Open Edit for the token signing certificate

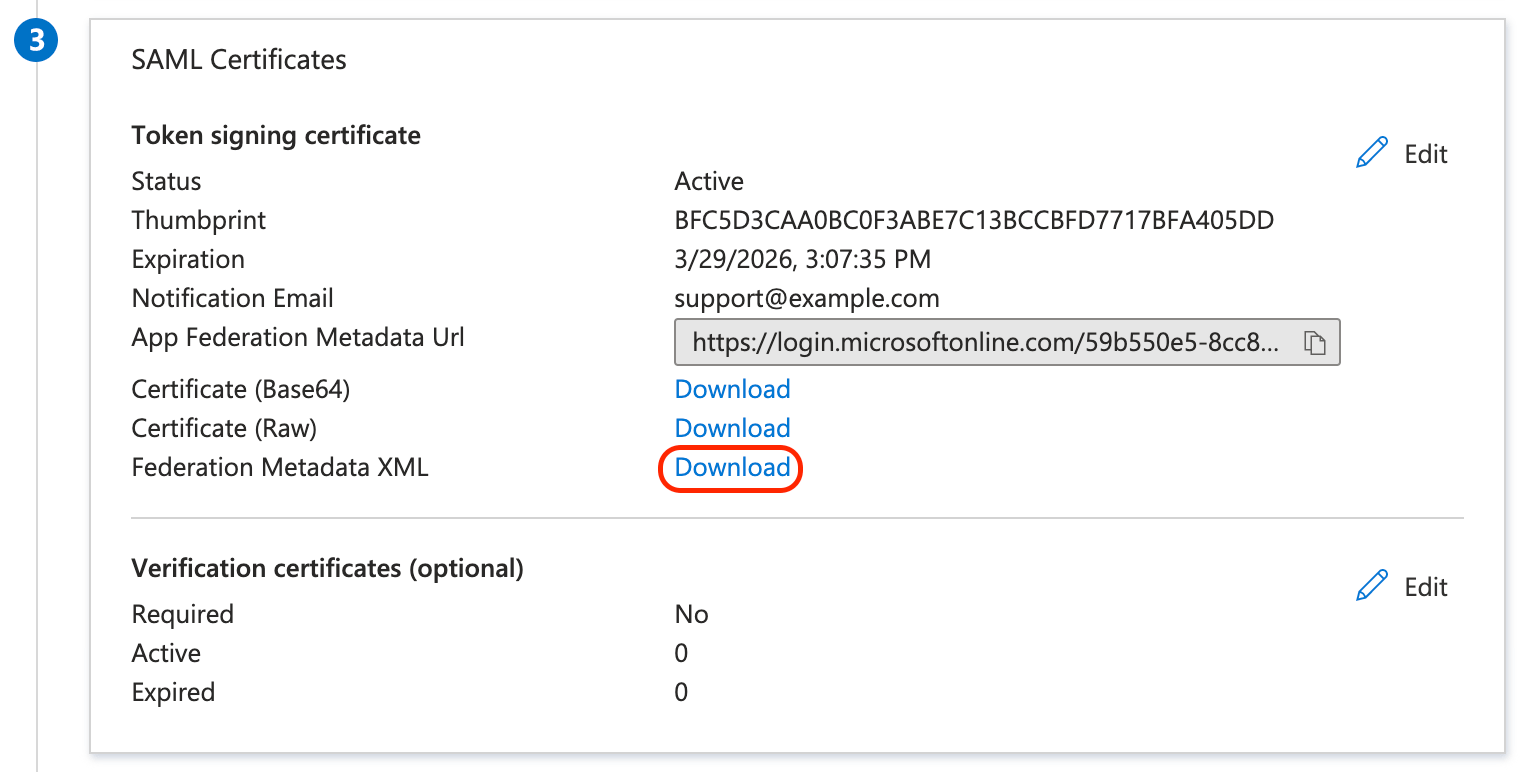tap(1400, 153)
